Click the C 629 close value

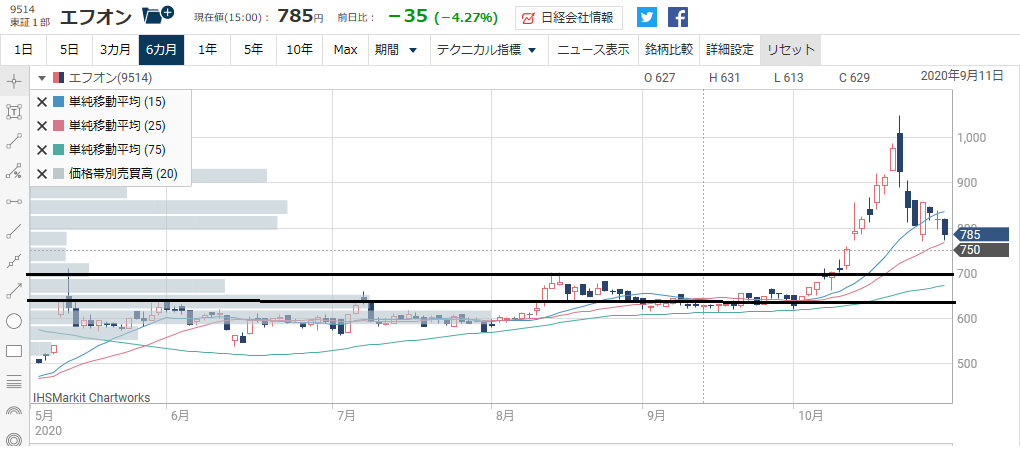[854, 78]
